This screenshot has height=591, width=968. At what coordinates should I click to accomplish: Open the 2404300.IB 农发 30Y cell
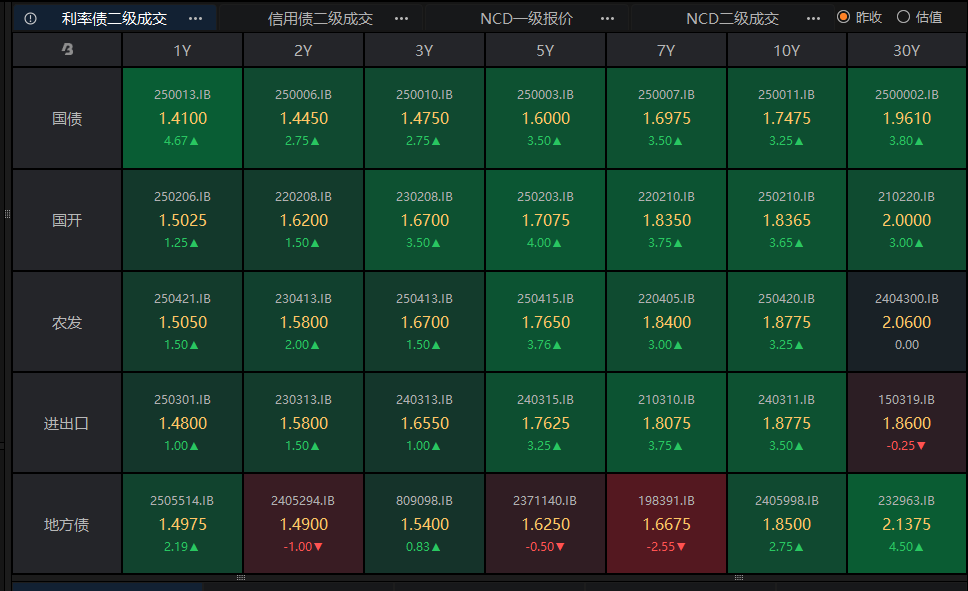point(906,322)
